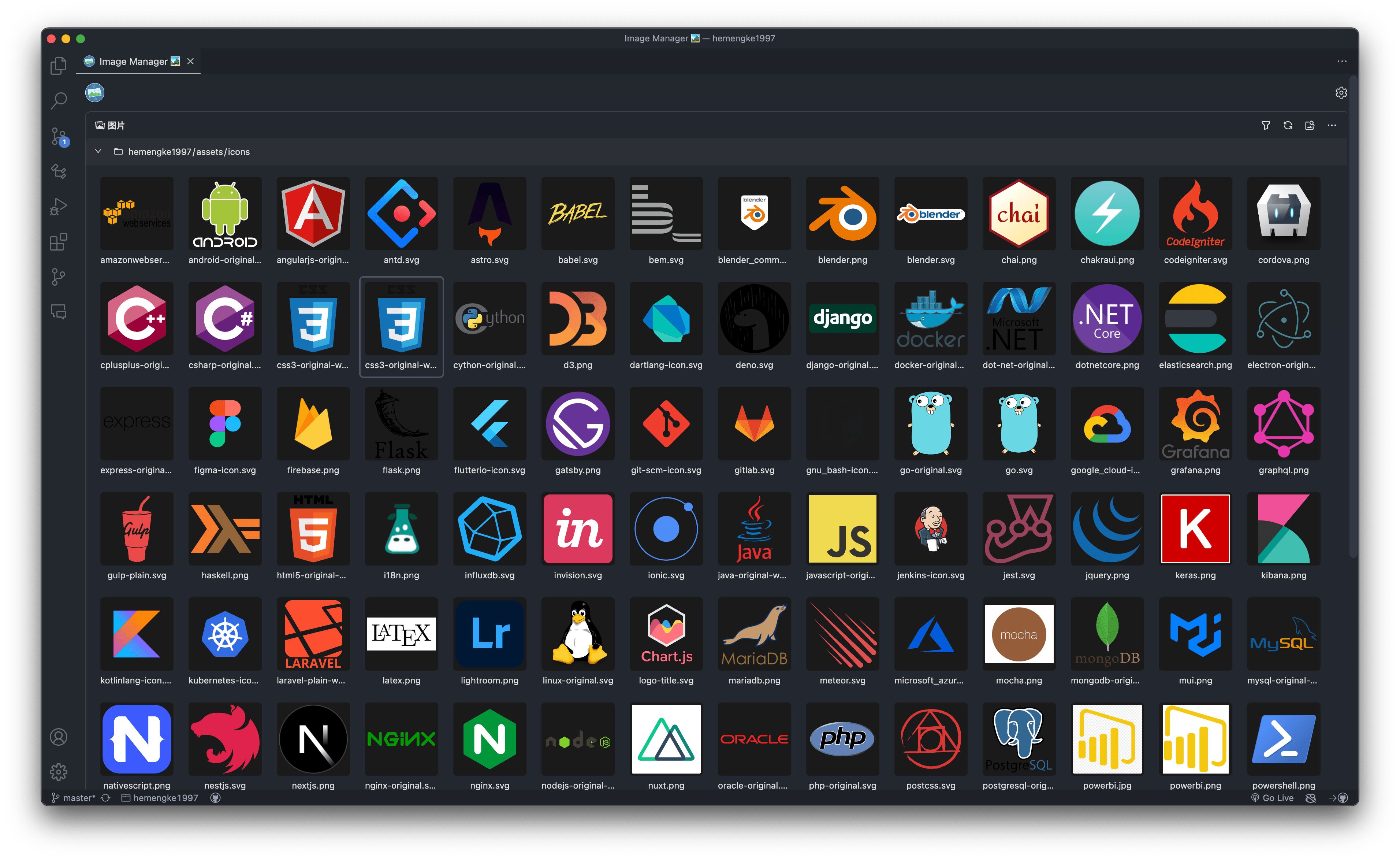Open the Search view in activity bar
This screenshot has width=1400, height=860.
click(x=59, y=101)
